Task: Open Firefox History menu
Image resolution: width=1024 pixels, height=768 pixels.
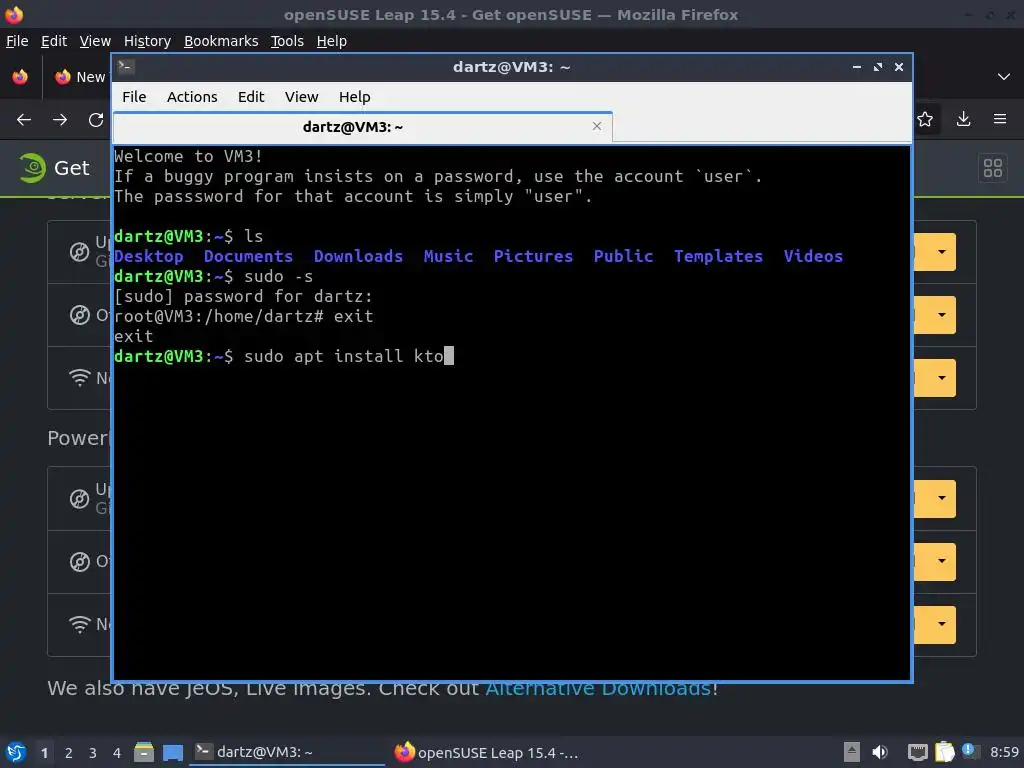Action: tap(147, 41)
